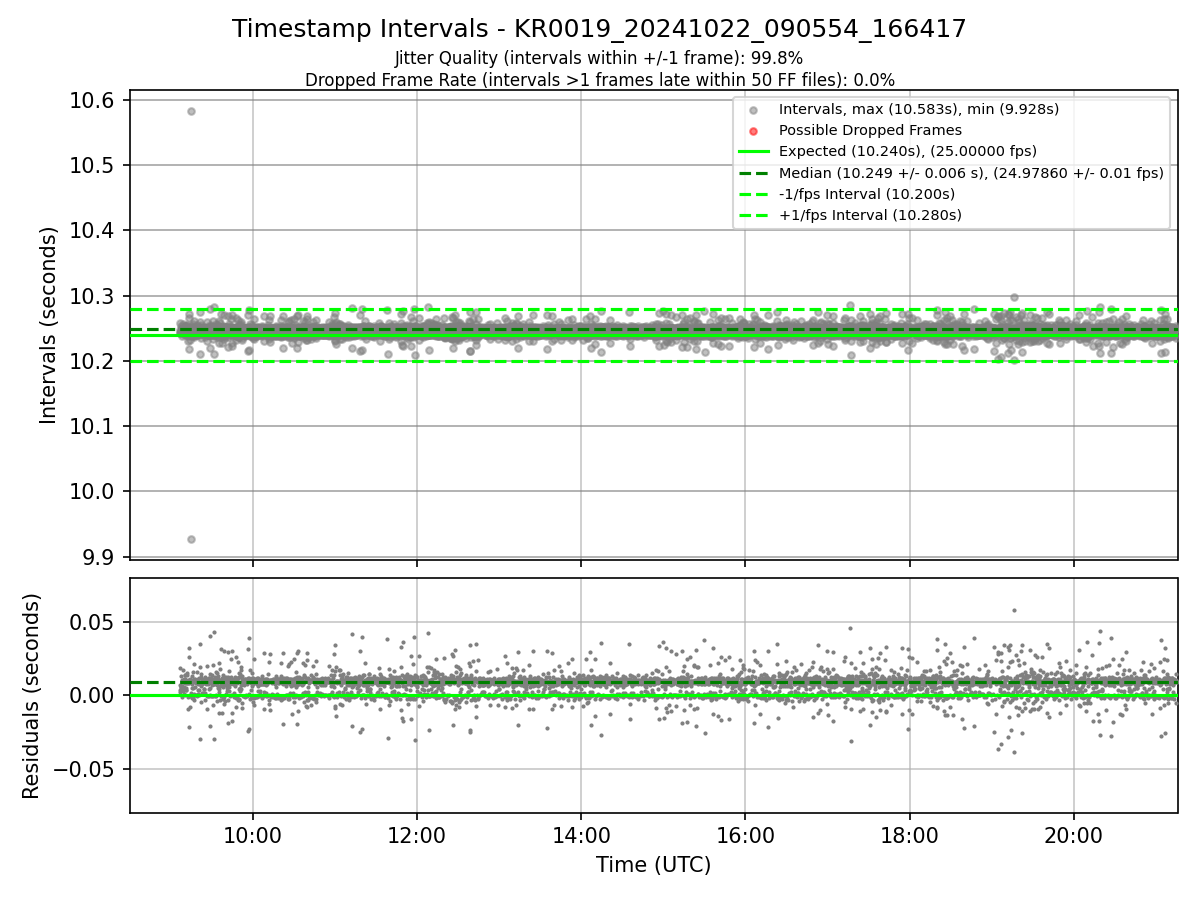The image size is (1200, 900).
Task: Select the "Jitter Quality" 99.8% subtitle line
Action: tap(599, 58)
